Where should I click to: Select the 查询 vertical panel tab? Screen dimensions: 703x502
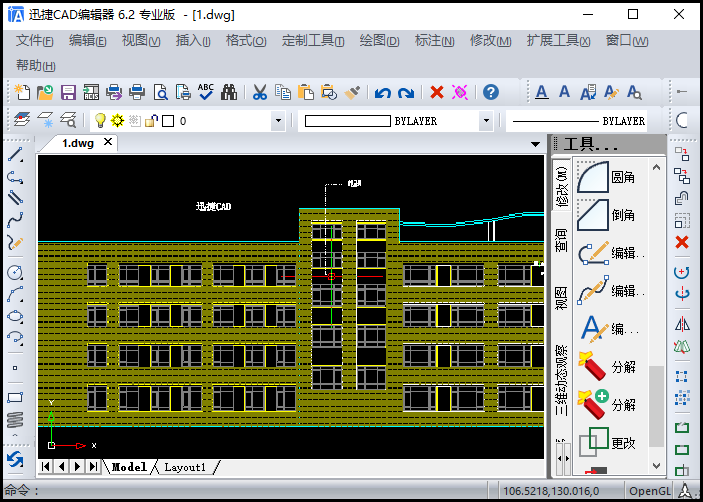(561, 240)
